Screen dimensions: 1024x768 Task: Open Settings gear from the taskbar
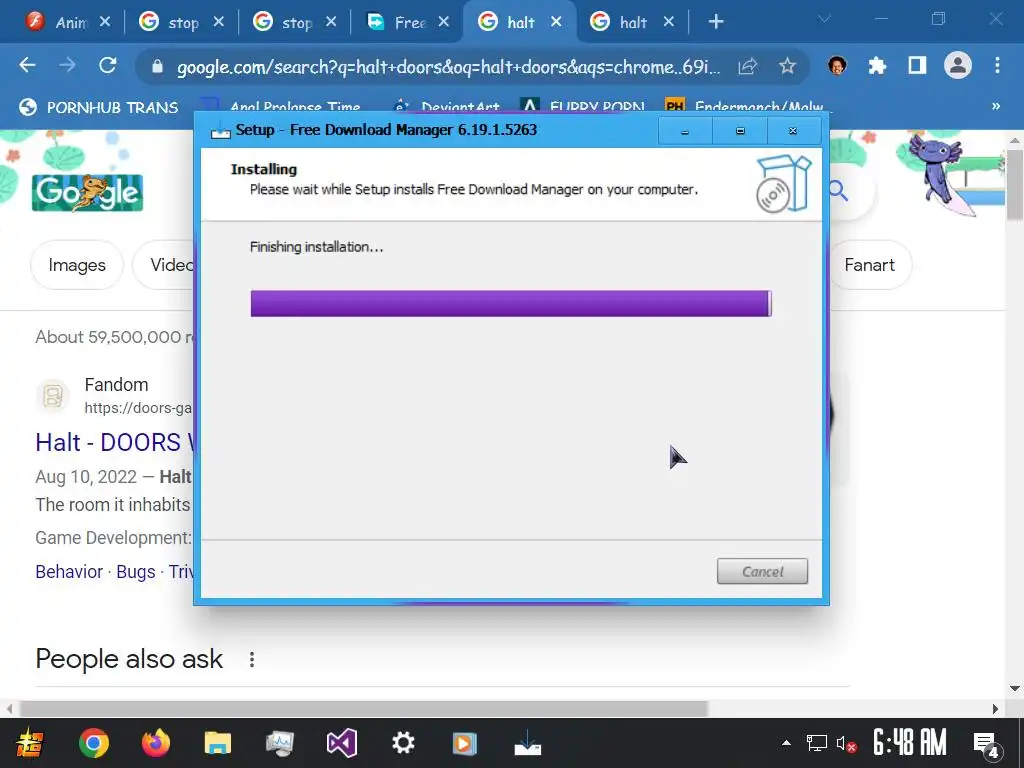click(x=403, y=743)
